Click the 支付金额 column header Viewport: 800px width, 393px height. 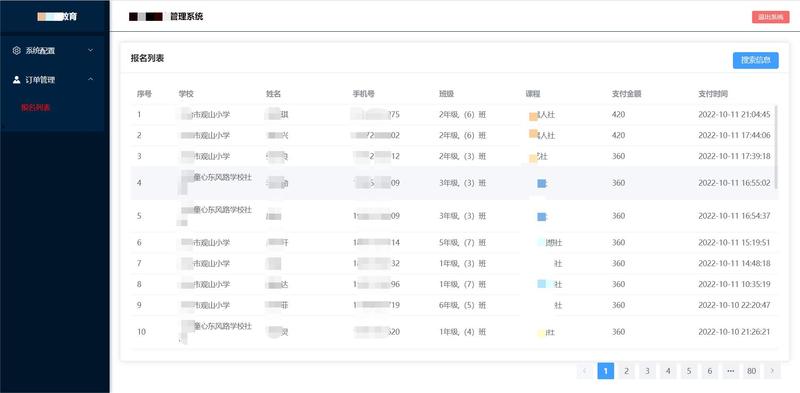pos(627,94)
